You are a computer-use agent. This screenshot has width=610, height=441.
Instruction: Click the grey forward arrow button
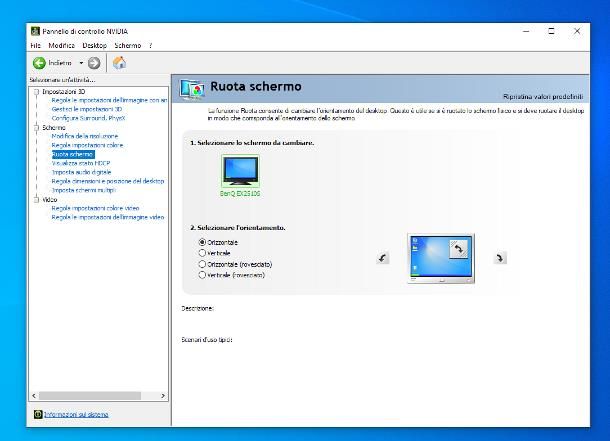pos(94,63)
